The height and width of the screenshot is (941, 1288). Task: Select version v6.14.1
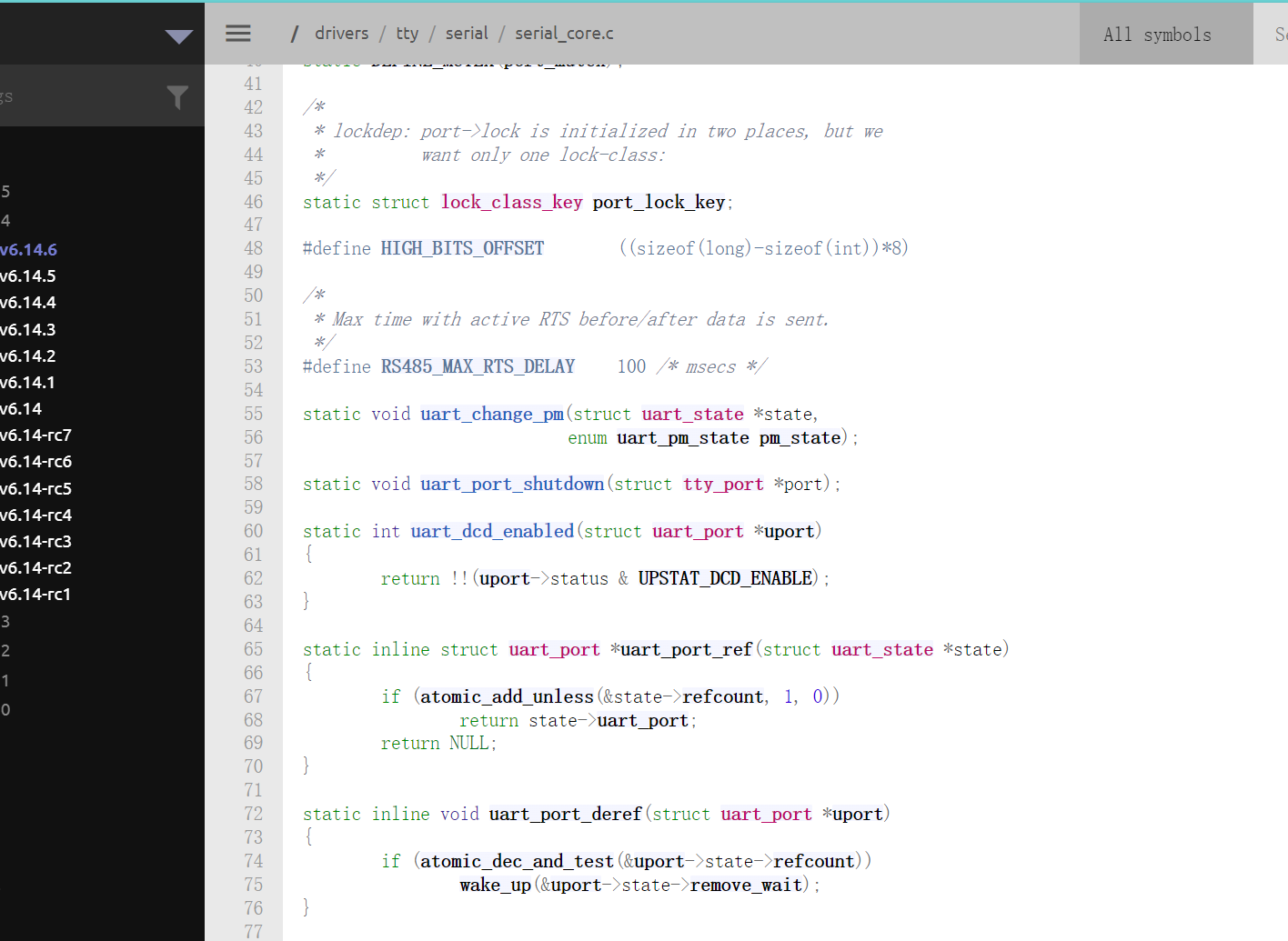pyautogui.click(x=28, y=382)
